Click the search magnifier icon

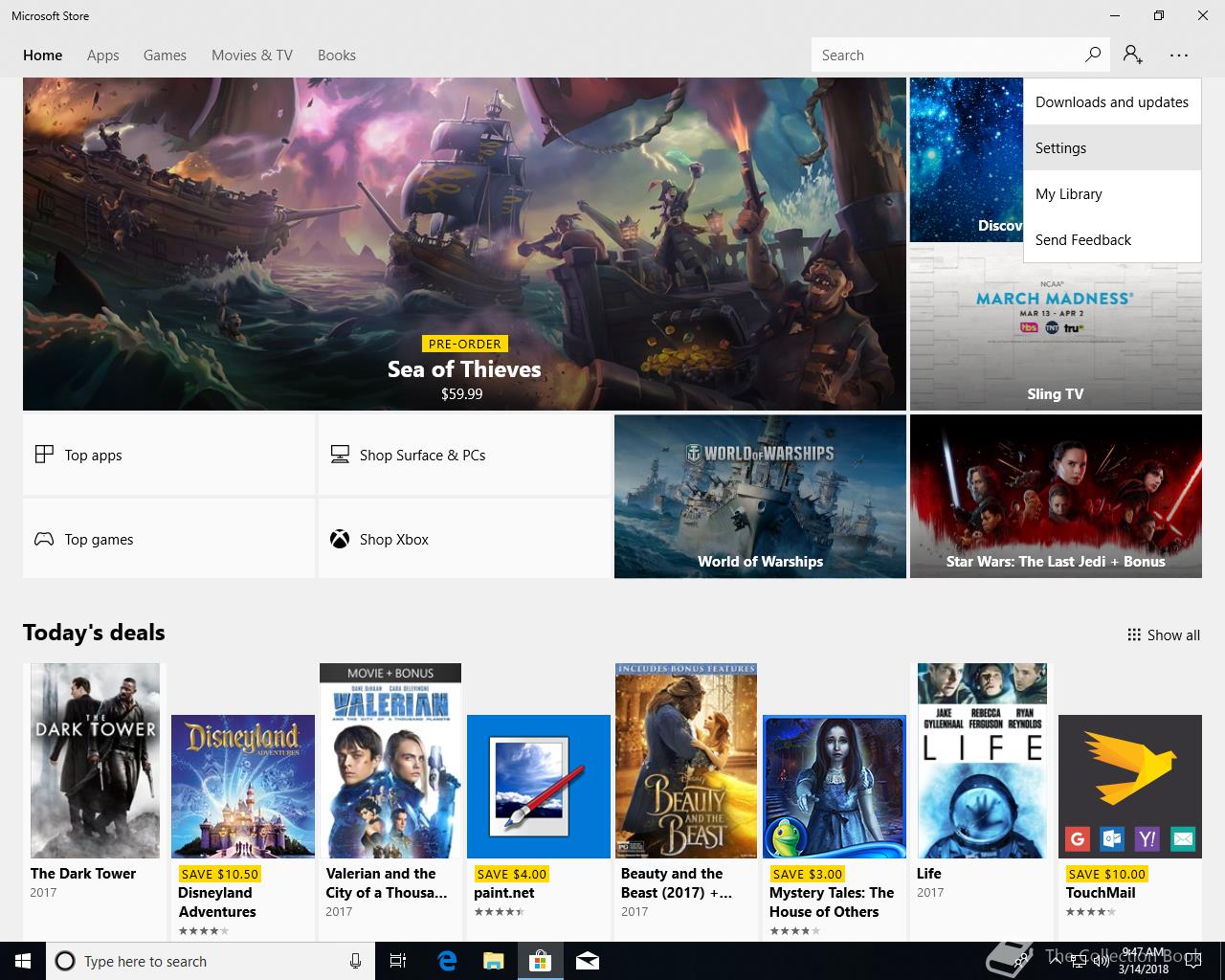tap(1092, 55)
